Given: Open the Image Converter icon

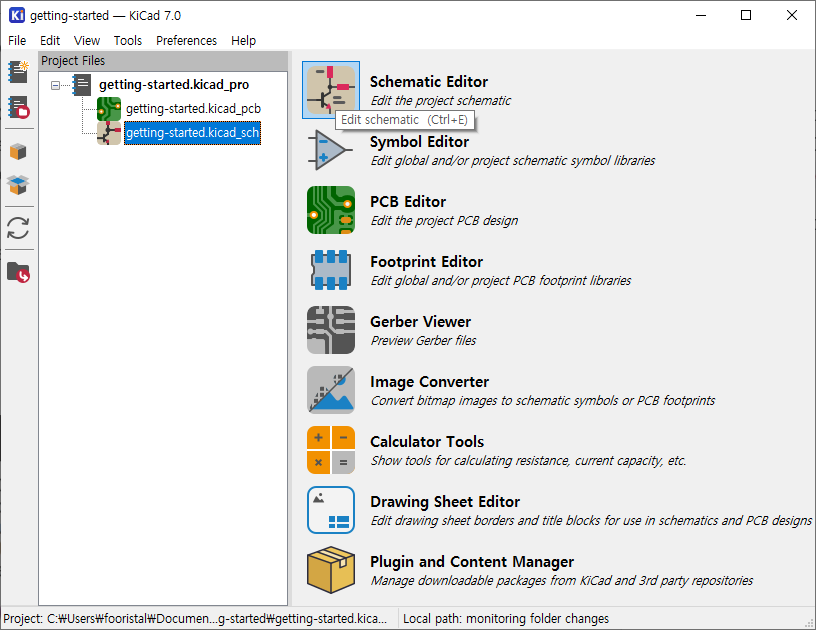Looking at the screenshot, I should tap(331, 390).
